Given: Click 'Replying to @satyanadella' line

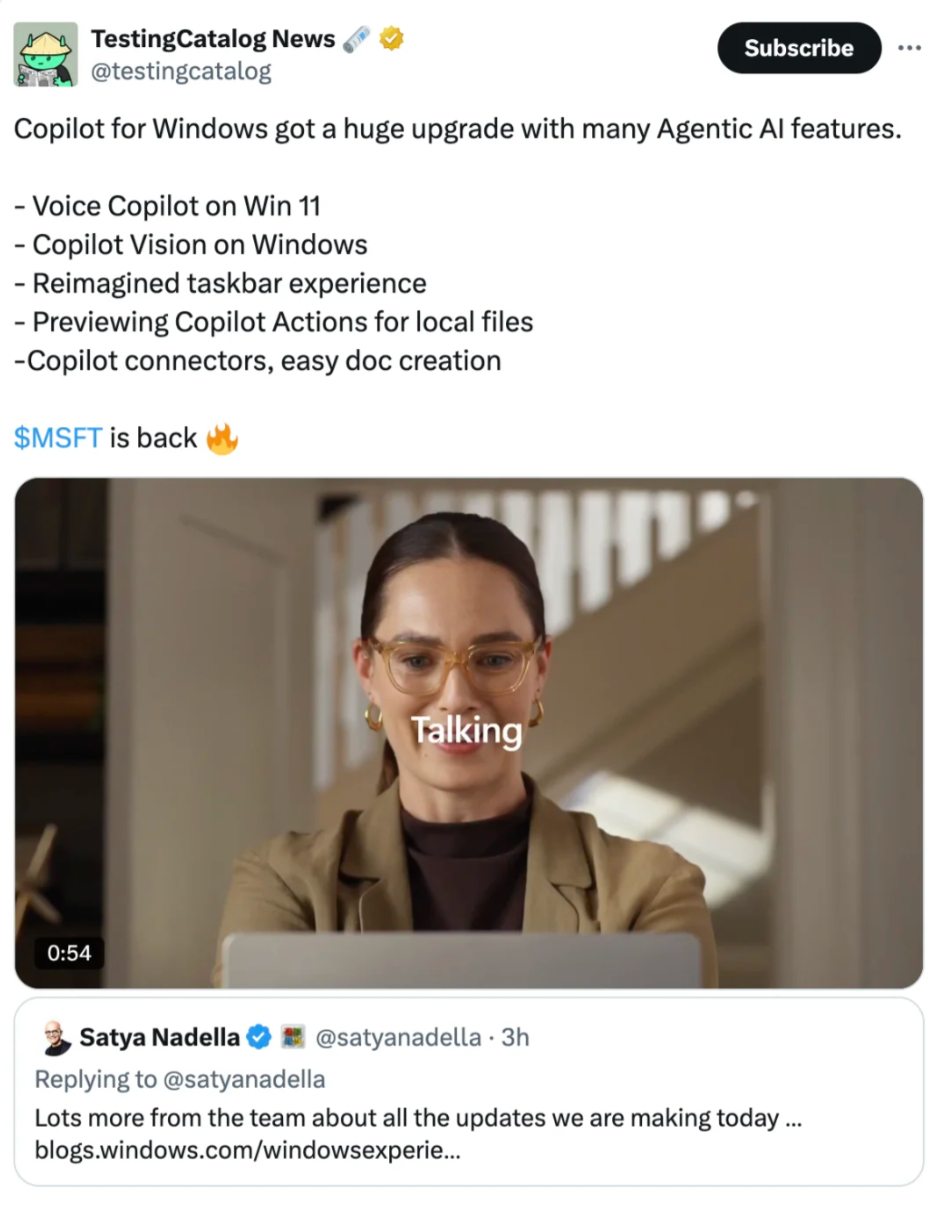Looking at the screenshot, I should [x=180, y=1079].
